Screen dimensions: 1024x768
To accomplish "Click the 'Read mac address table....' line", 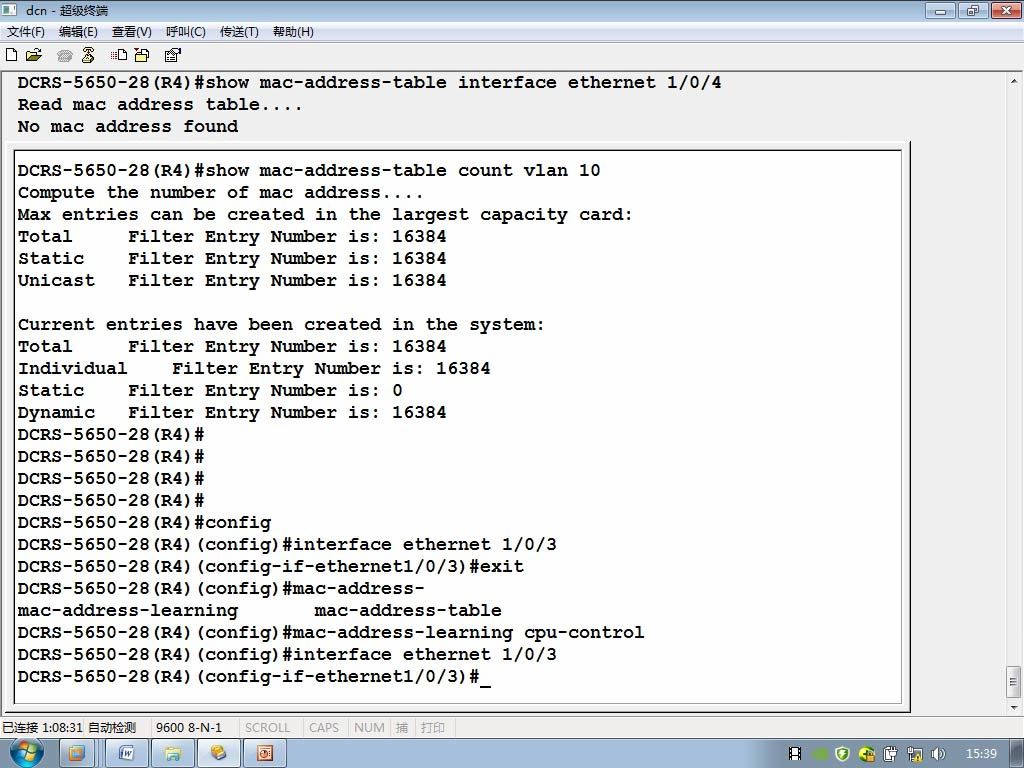I will tap(160, 104).
